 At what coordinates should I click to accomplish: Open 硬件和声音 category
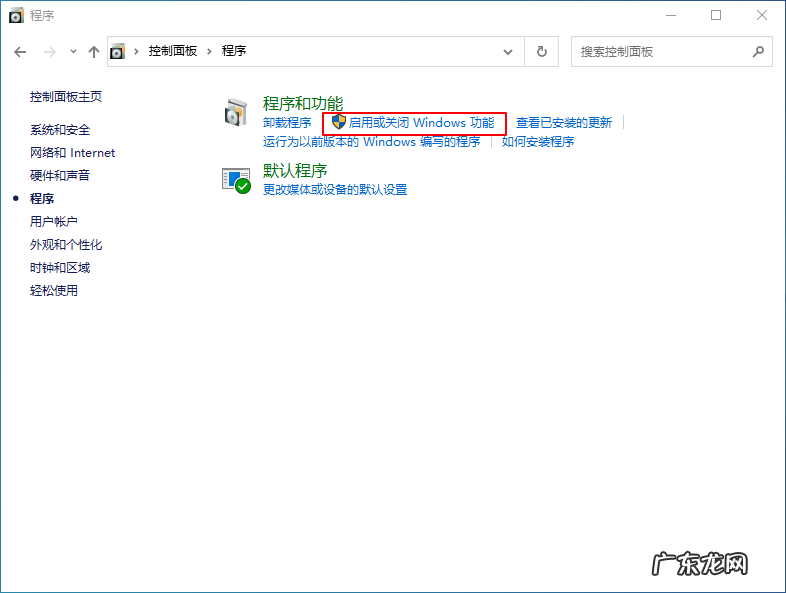point(60,175)
